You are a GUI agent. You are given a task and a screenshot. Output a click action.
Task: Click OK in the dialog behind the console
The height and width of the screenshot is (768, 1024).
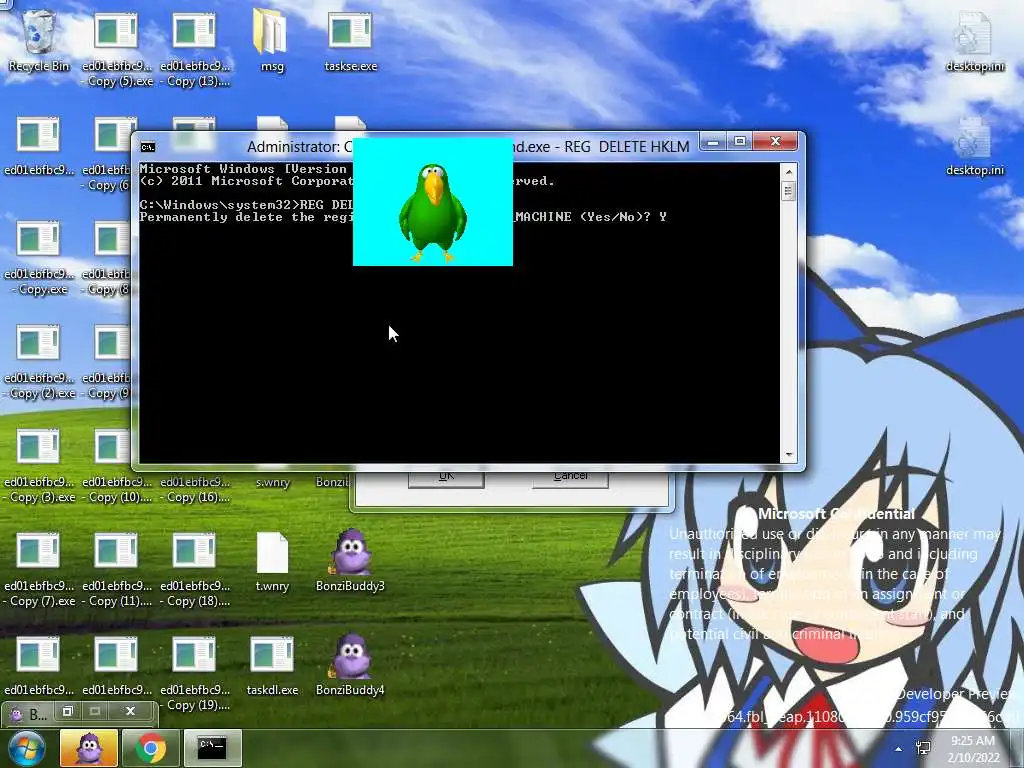pyautogui.click(x=446, y=479)
